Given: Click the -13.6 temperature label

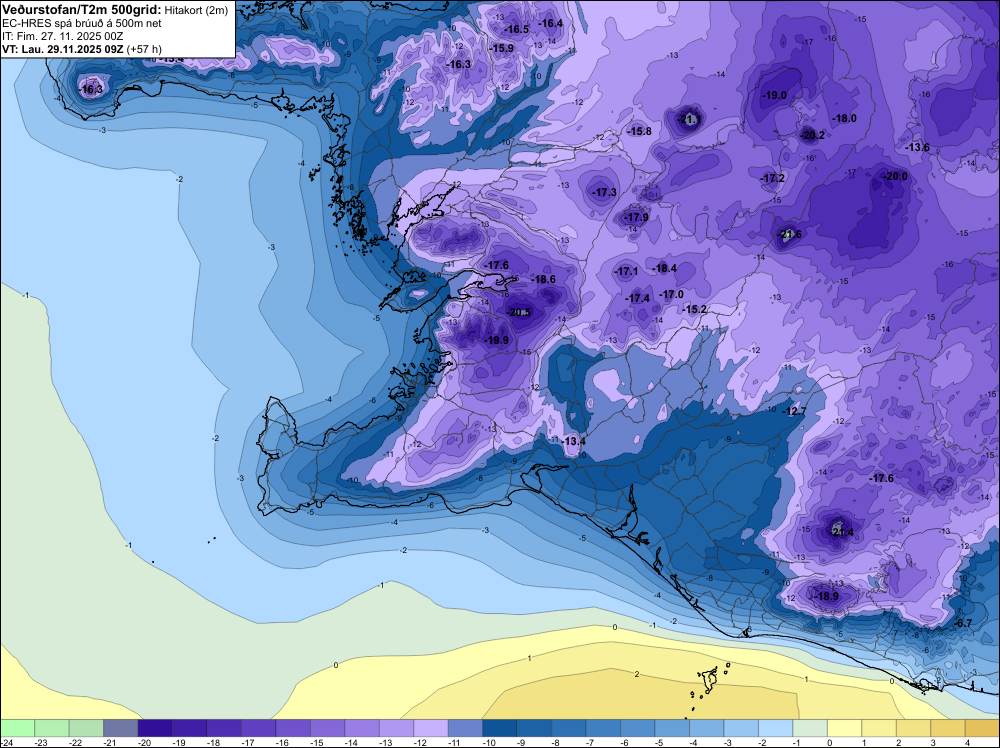Looking at the screenshot, I should click(918, 147).
